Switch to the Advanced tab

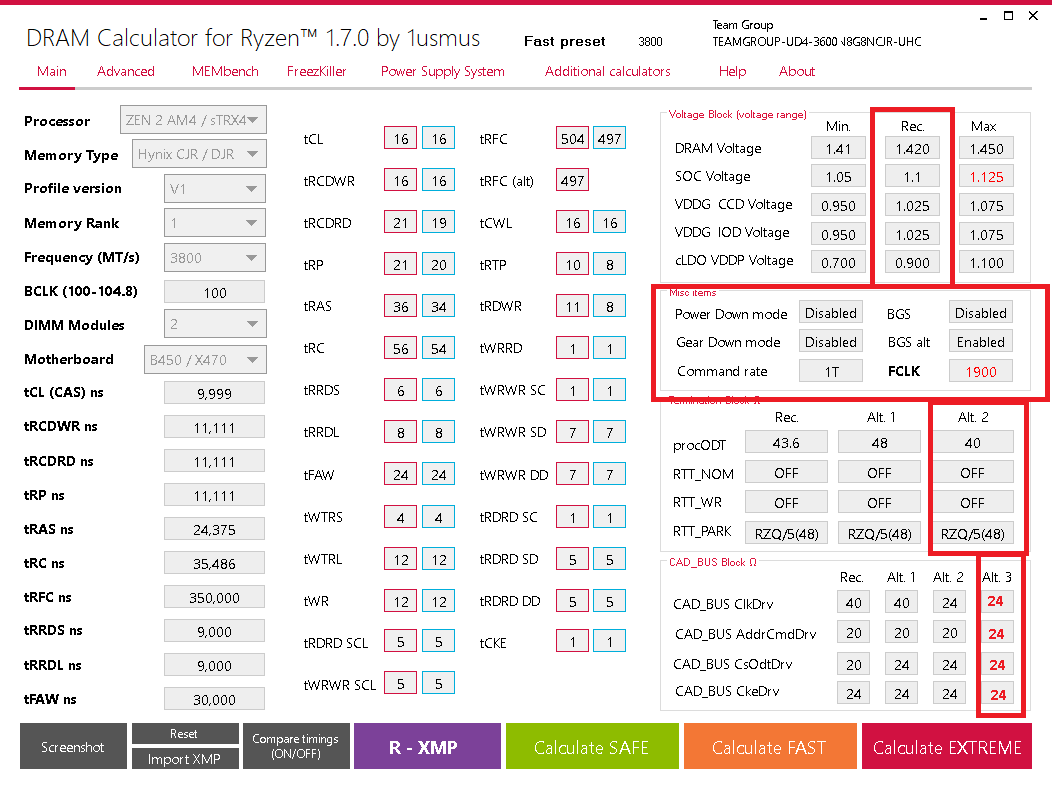(x=125, y=71)
